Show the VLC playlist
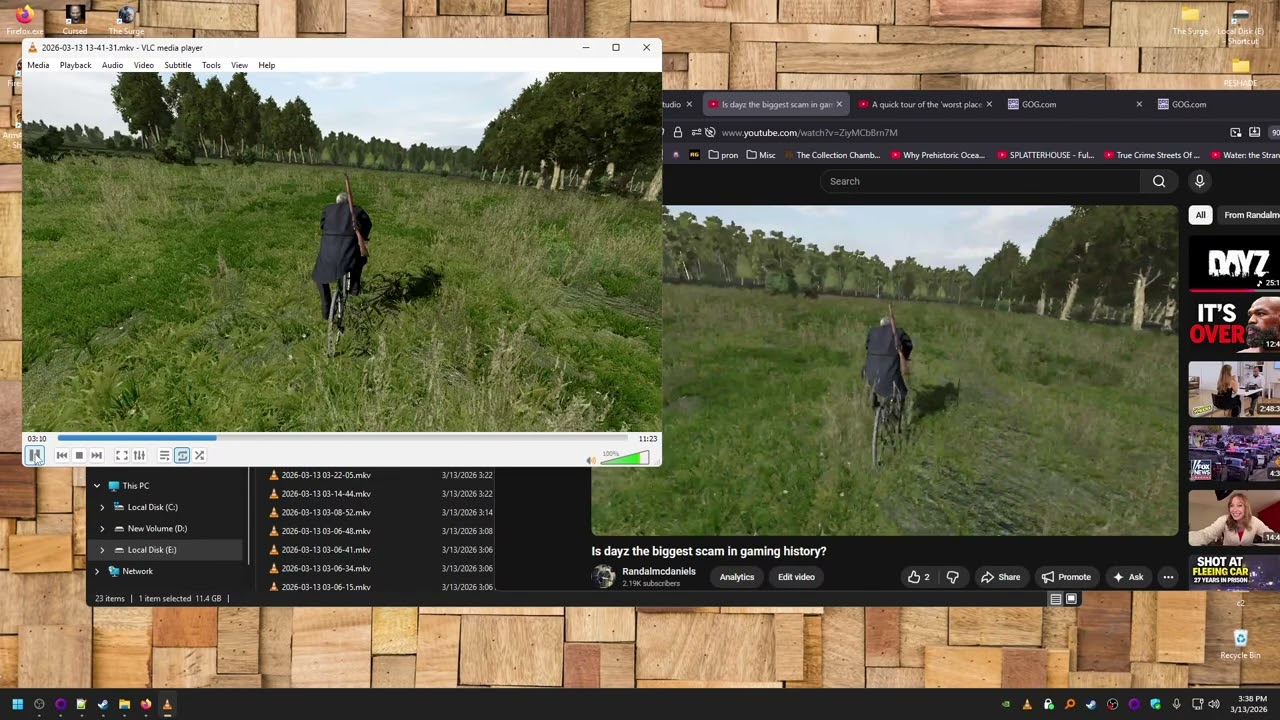This screenshot has height=720, width=1280. tap(164, 455)
